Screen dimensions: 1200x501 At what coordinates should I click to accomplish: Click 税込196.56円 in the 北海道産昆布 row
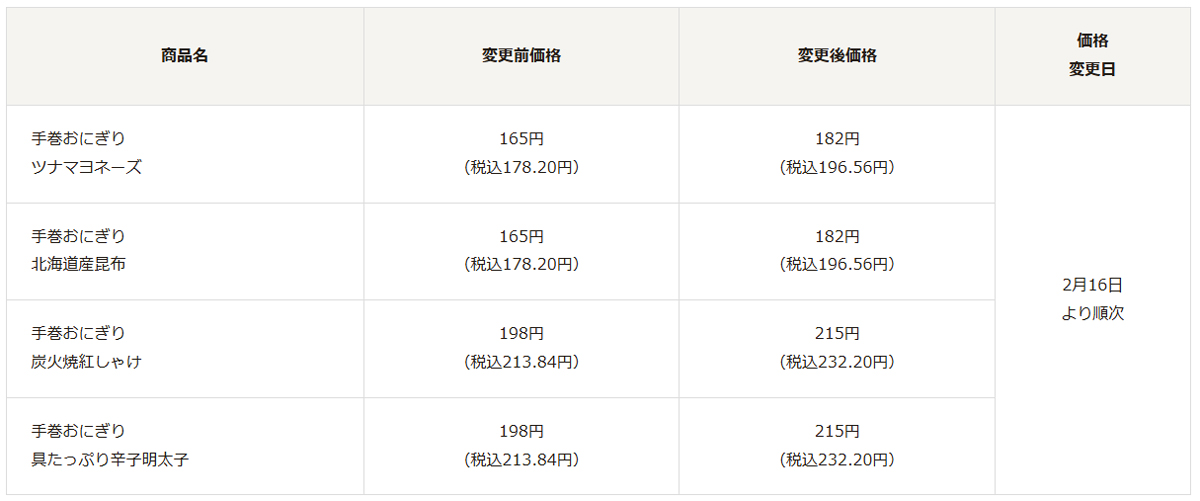[837, 265]
